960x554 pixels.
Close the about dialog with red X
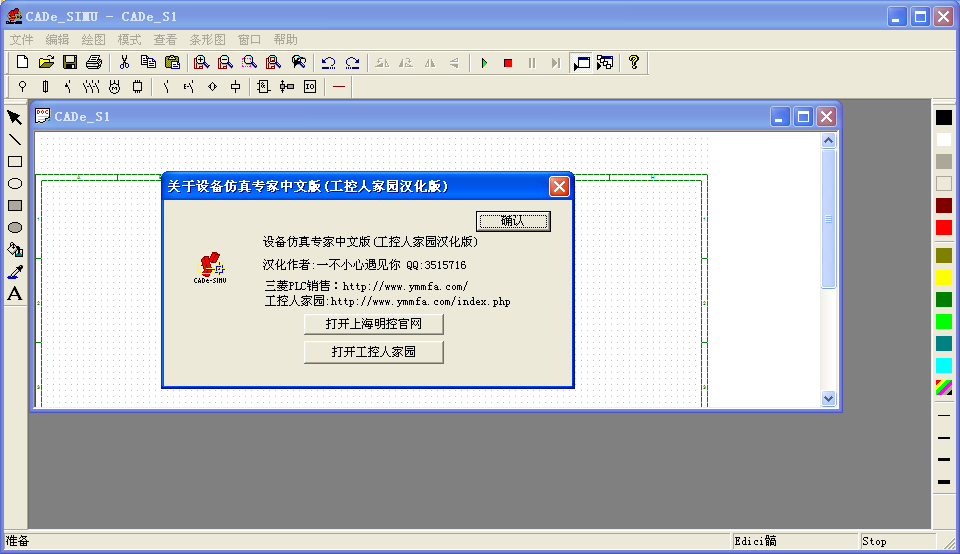(559, 186)
